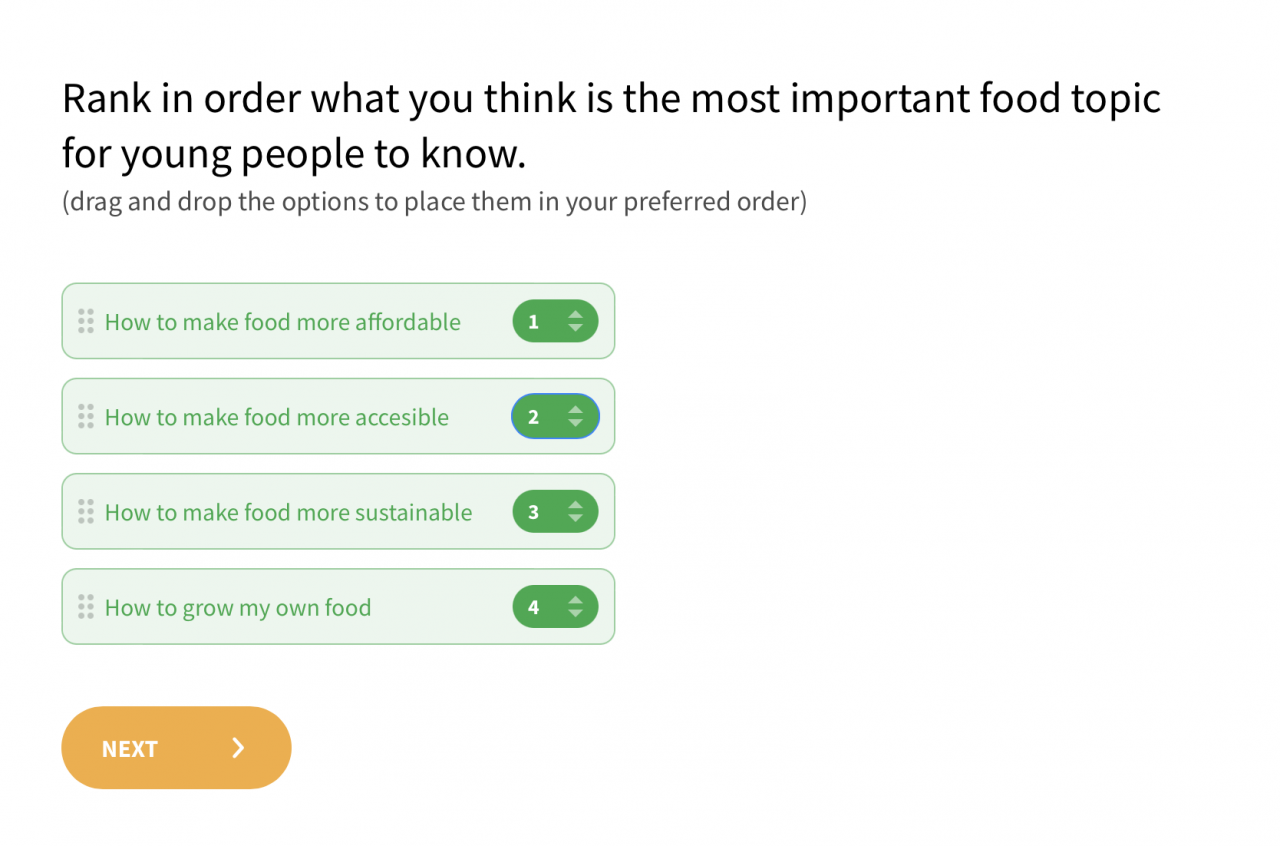The image size is (1280, 846).
Task: Select the "How to make food more affordable" label
Action: [283, 322]
